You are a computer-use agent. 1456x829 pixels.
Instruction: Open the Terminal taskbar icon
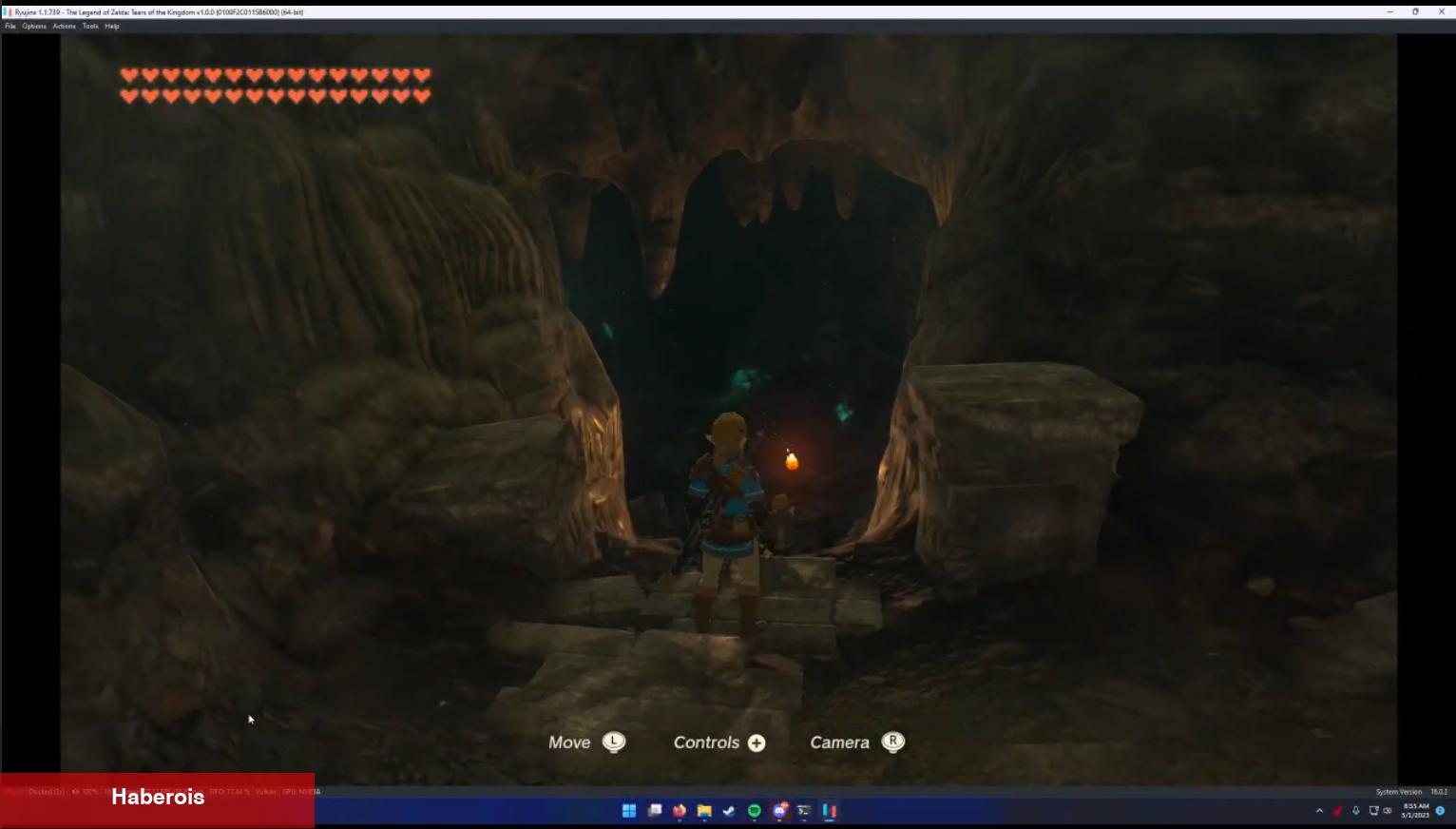pyautogui.click(x=804, y=811)
